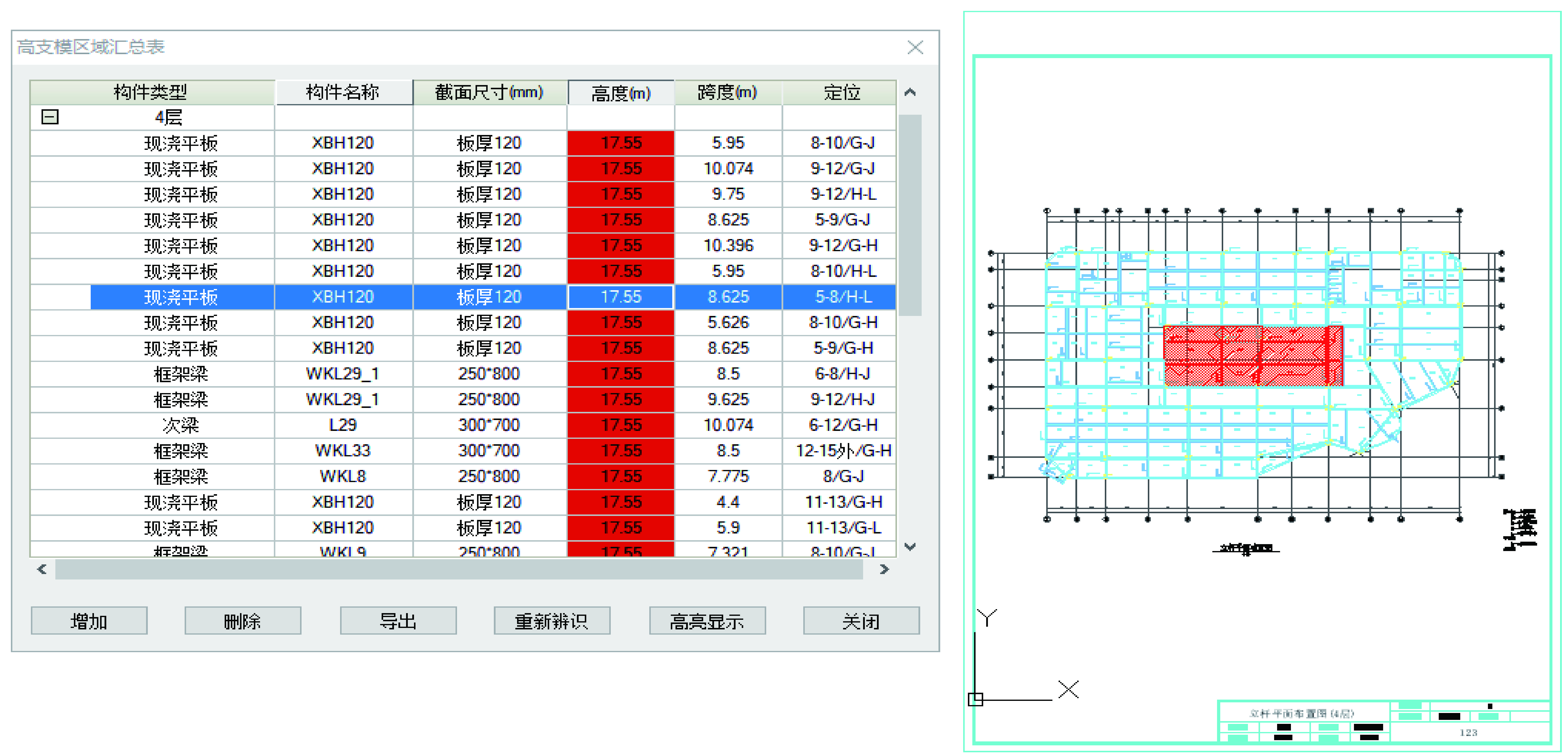This screenshot has height=755, width=1568.
Task: Select row with span 5.626
Action: pyautogui.click(x=463, y=323)
